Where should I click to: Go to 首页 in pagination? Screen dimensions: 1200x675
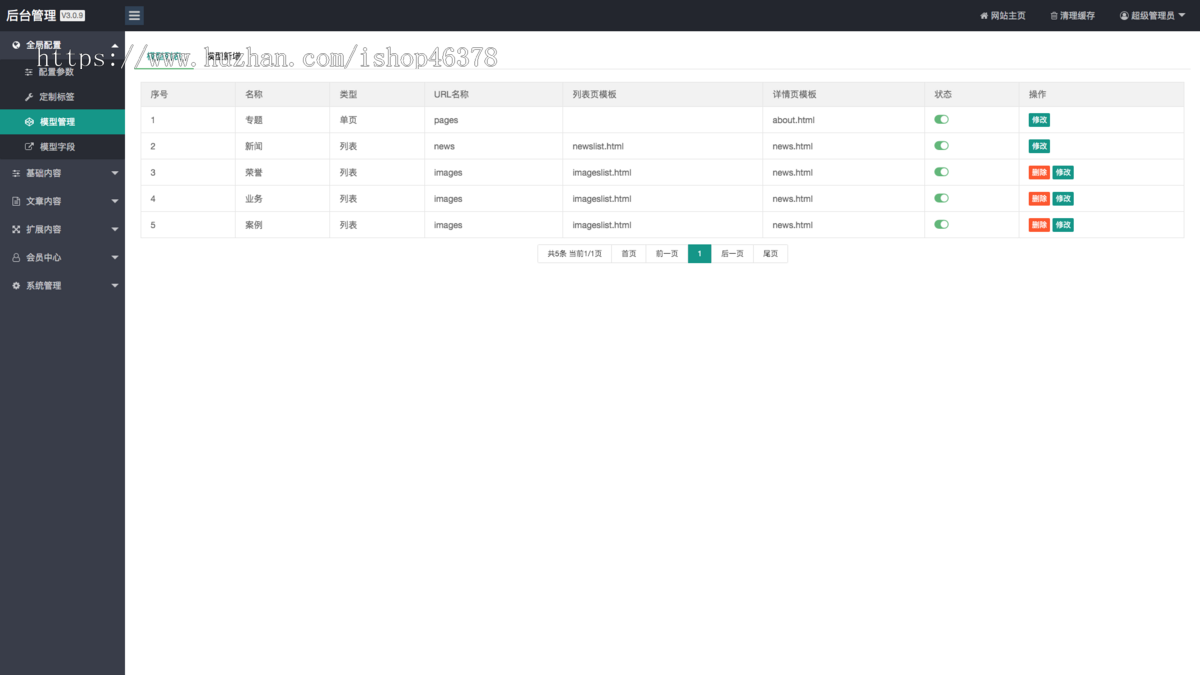tap(628, 254)
